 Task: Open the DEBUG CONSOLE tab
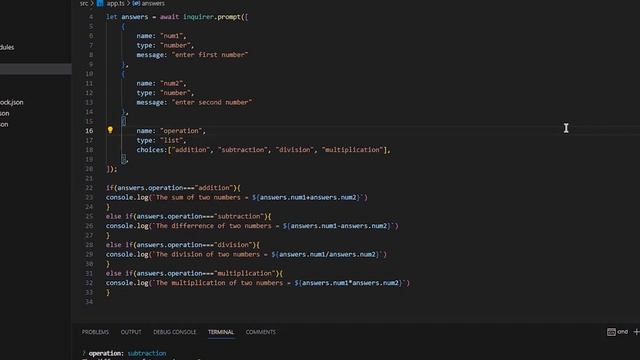click(174, 332)
